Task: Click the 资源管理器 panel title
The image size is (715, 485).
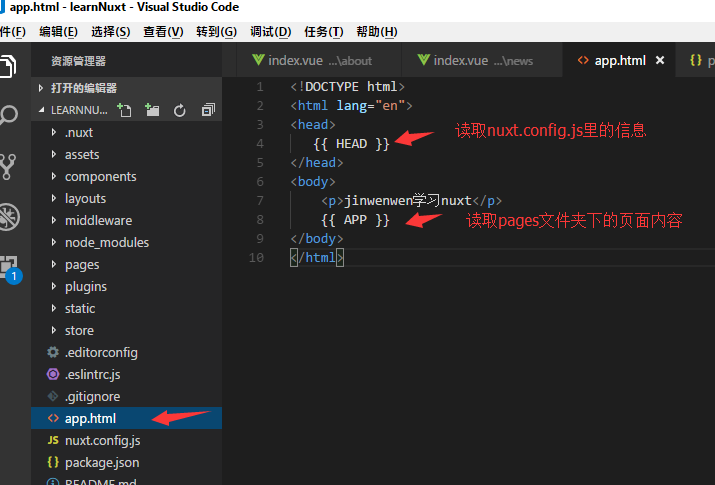Action: click(78, 61)
